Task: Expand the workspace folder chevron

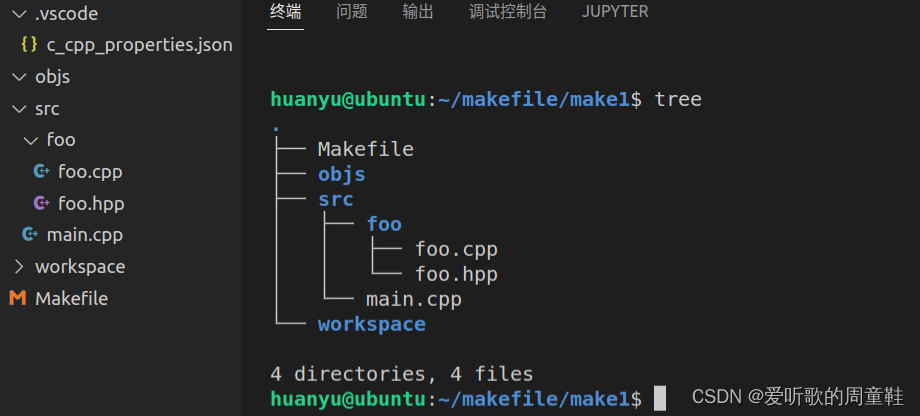Action: coord(19,267)
